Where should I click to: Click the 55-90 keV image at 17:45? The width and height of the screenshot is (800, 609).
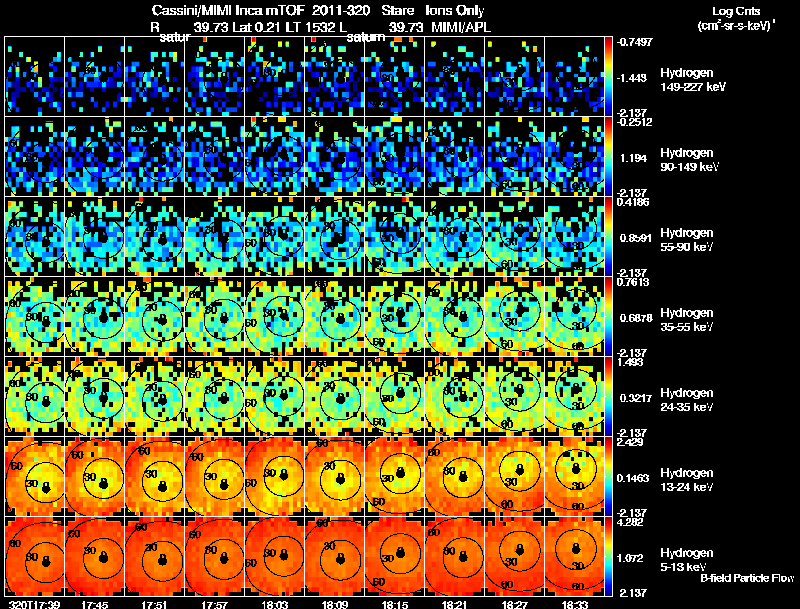94,236
